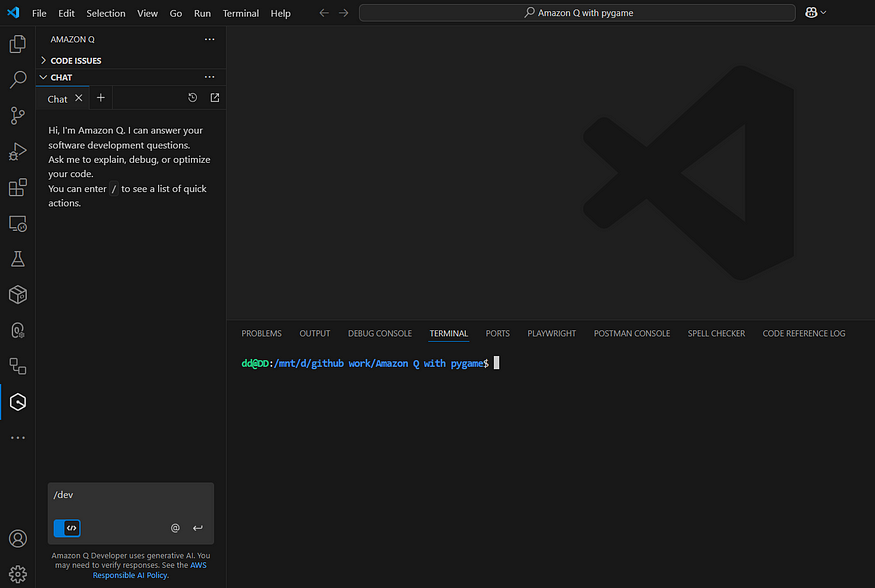Viewport: 875px width, 588px height.
Task: Open the Selection menu
Action: click(105, 13)
